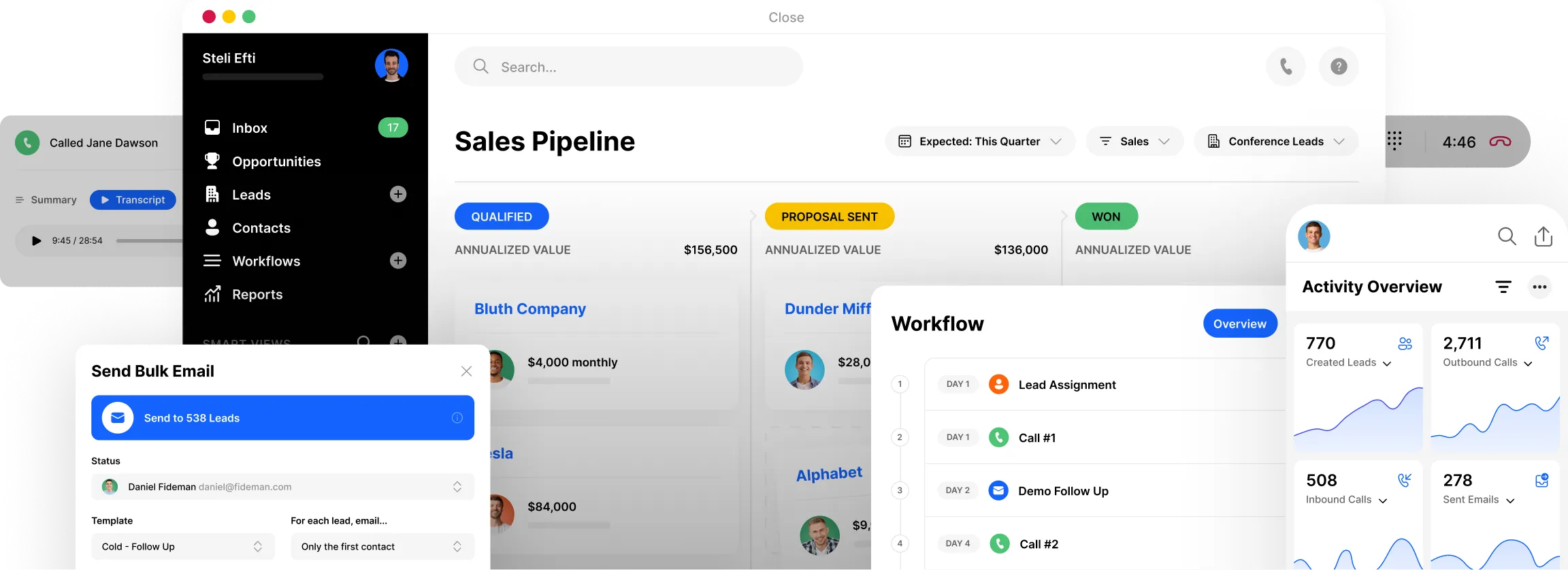Open the Sales filter dropdown
The width and height of the screenshot is (1568, 570).
tap(1134, 141)
